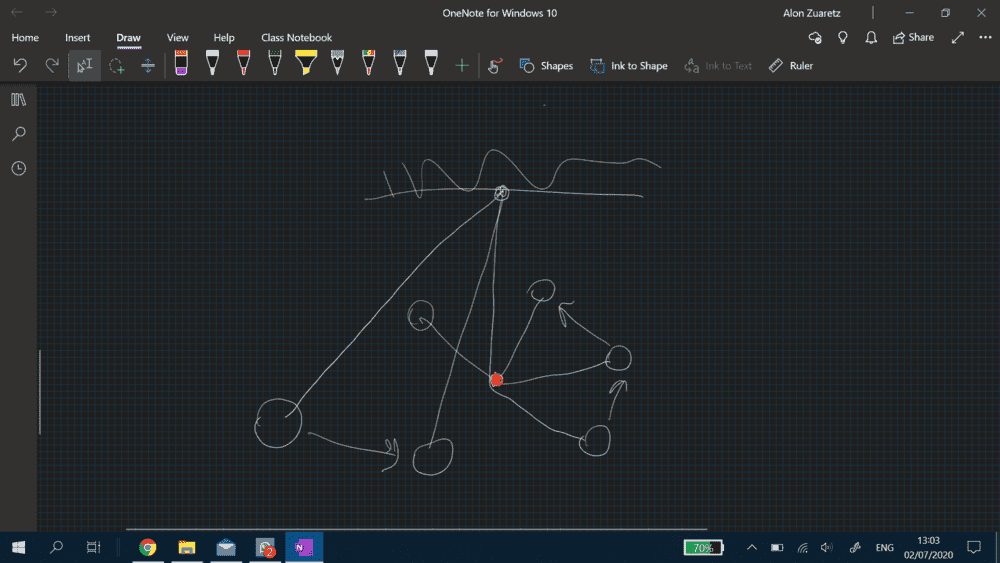Switch to the Insert tab

click(78, 38)
